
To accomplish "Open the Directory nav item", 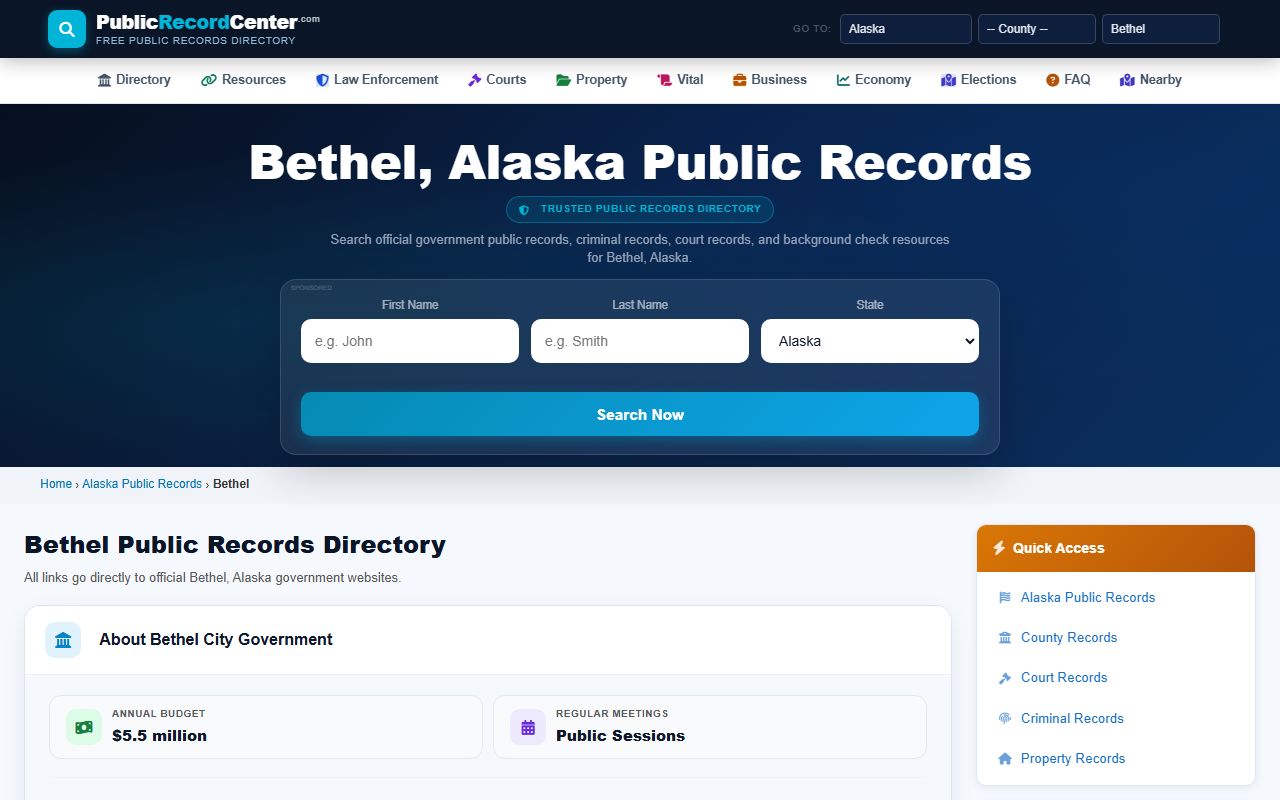I will (x=134, y=80).
